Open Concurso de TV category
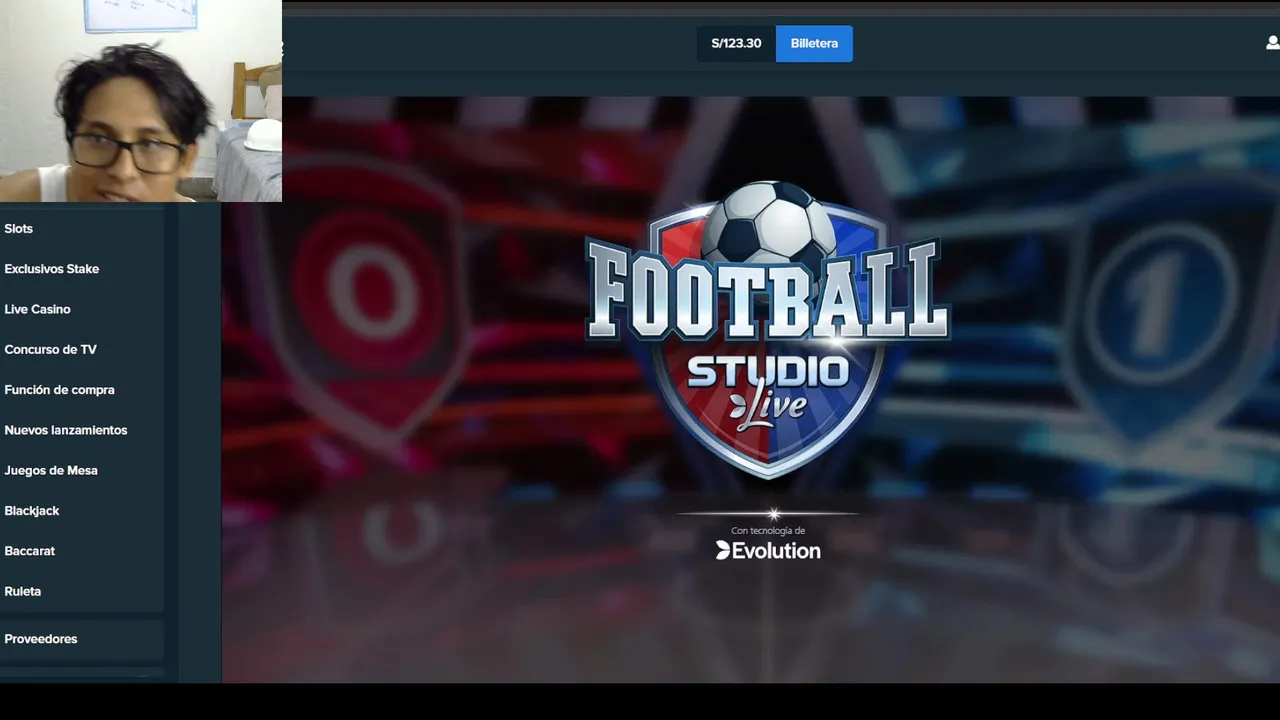The height and width of the screenshot is (720, 1280). pyautogui.click(x=50, y=350)
